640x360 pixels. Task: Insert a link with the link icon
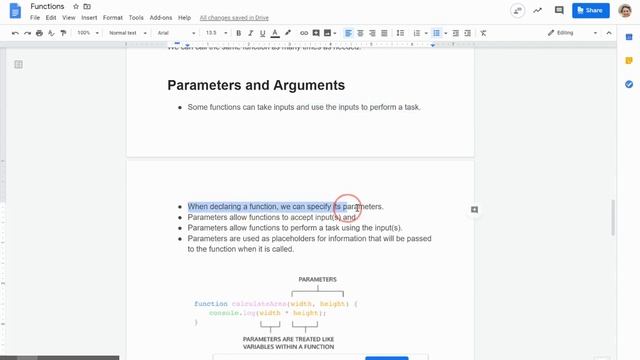coord(304,33)
